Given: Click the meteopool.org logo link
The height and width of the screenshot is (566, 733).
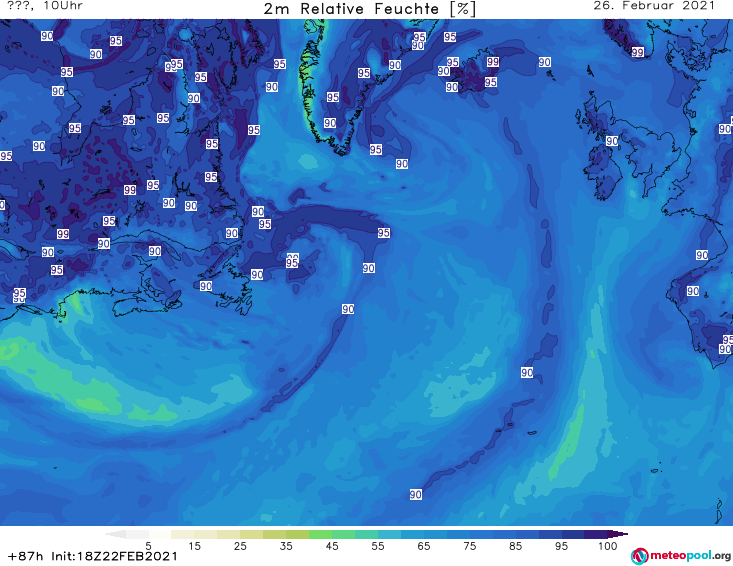Looking at the screenshot, I should [x=681, y=556].
